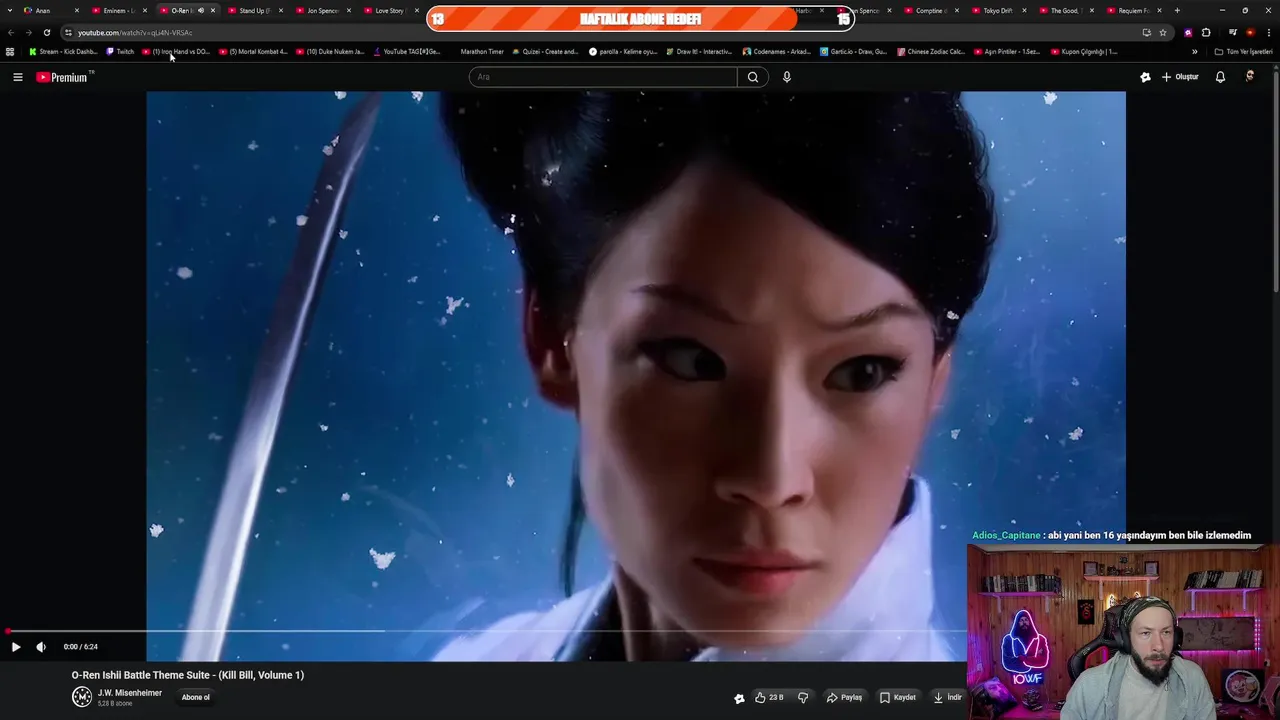The width and height of the screenshot is (1280, 720).
Task: Install app icon in address bar
Action: [x=1146, y=32]
